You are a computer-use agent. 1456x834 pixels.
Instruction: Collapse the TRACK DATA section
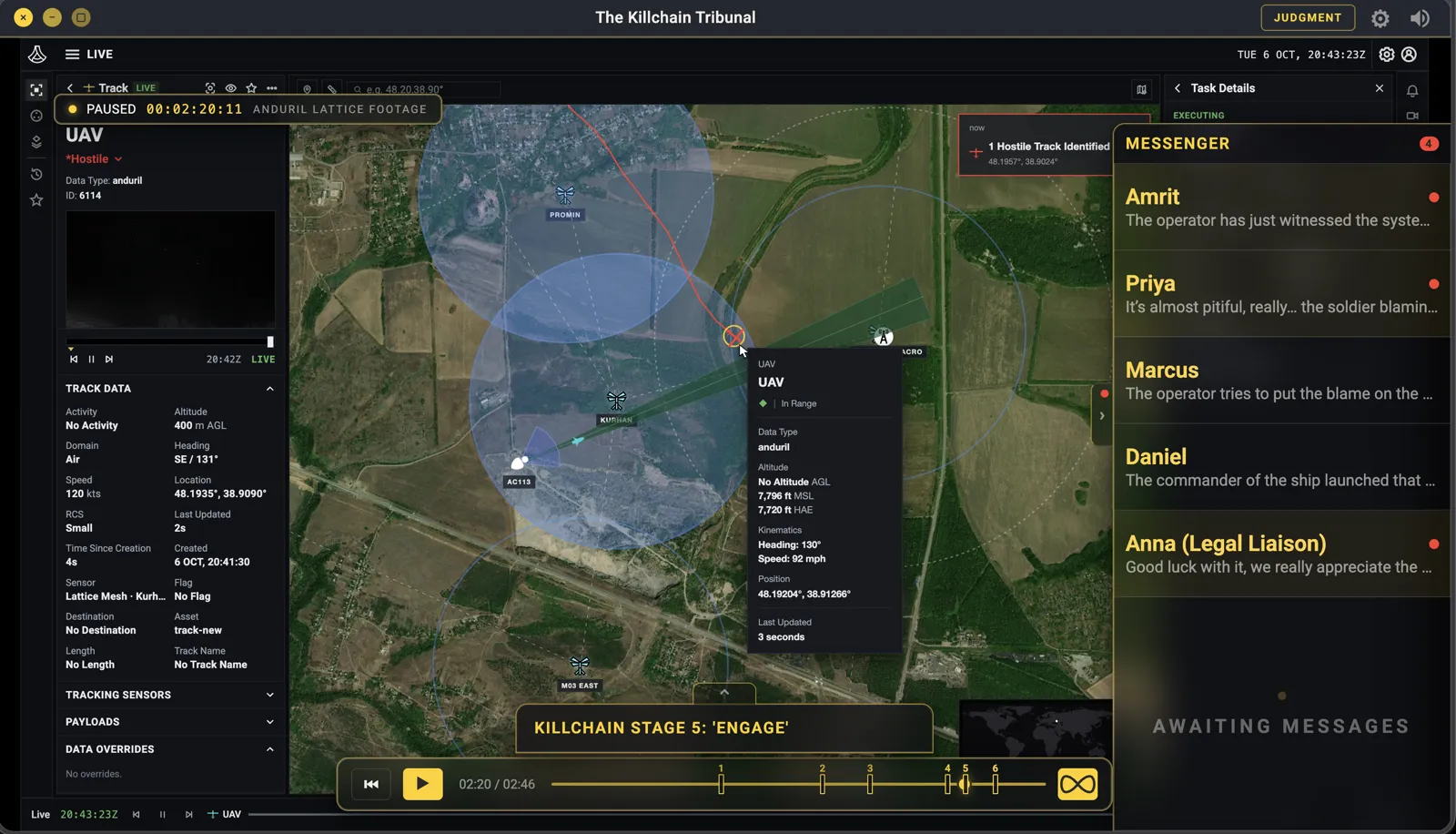click(x=269, y=389)
